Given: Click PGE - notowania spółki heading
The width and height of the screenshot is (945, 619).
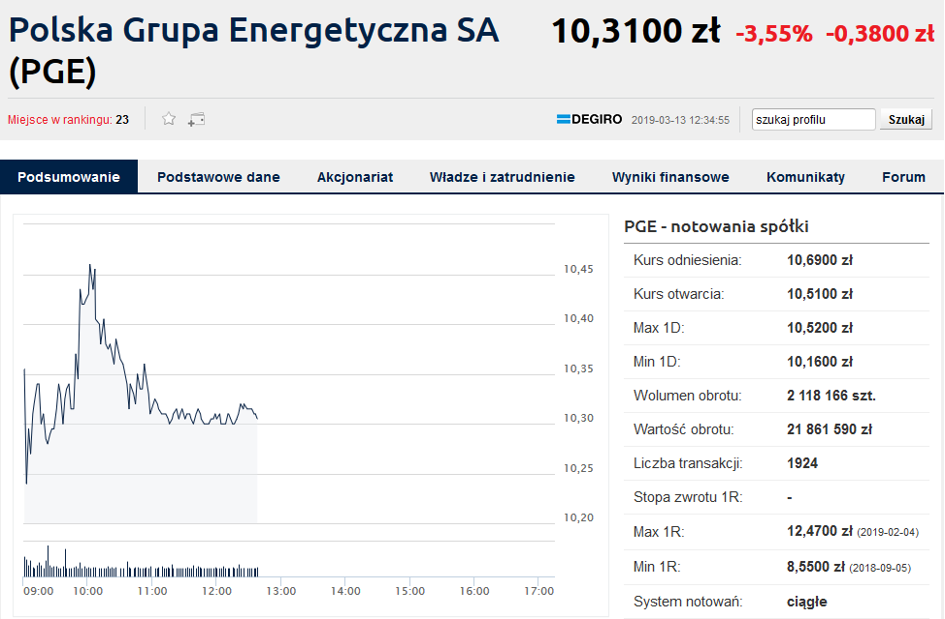Looking at the screenshot, I should pyautogui.click(x=716, y=227).
